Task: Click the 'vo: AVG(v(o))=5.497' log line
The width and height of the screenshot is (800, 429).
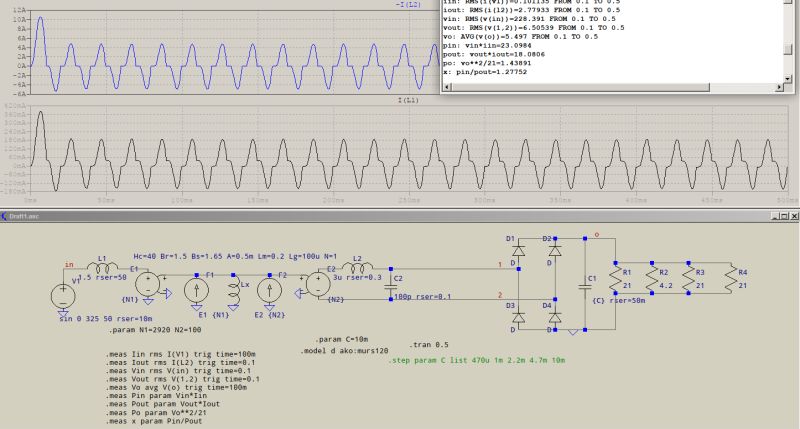Action: 520,37
